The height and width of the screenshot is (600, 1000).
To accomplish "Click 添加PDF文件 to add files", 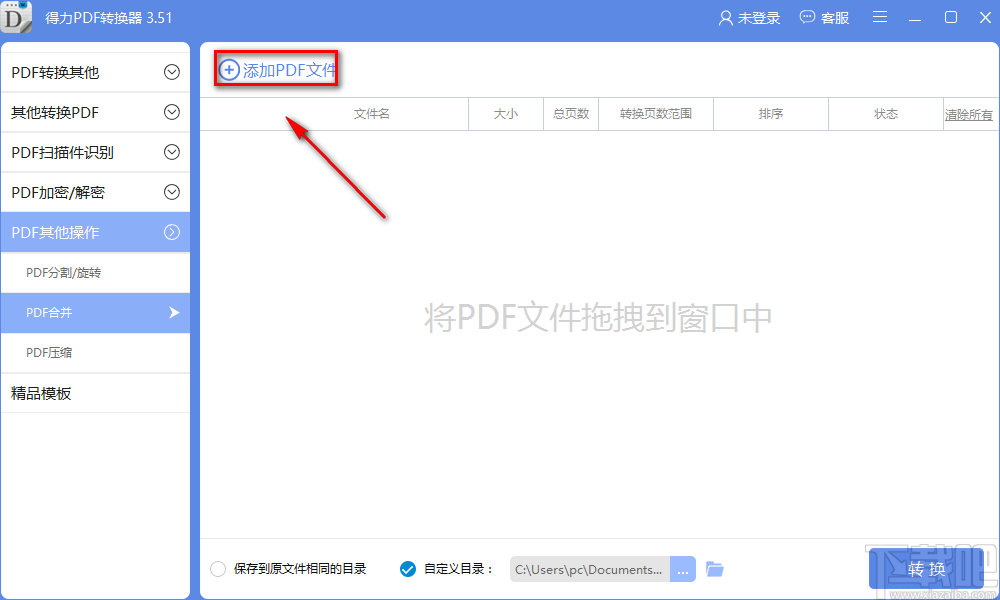I will (x=277, y=70).
